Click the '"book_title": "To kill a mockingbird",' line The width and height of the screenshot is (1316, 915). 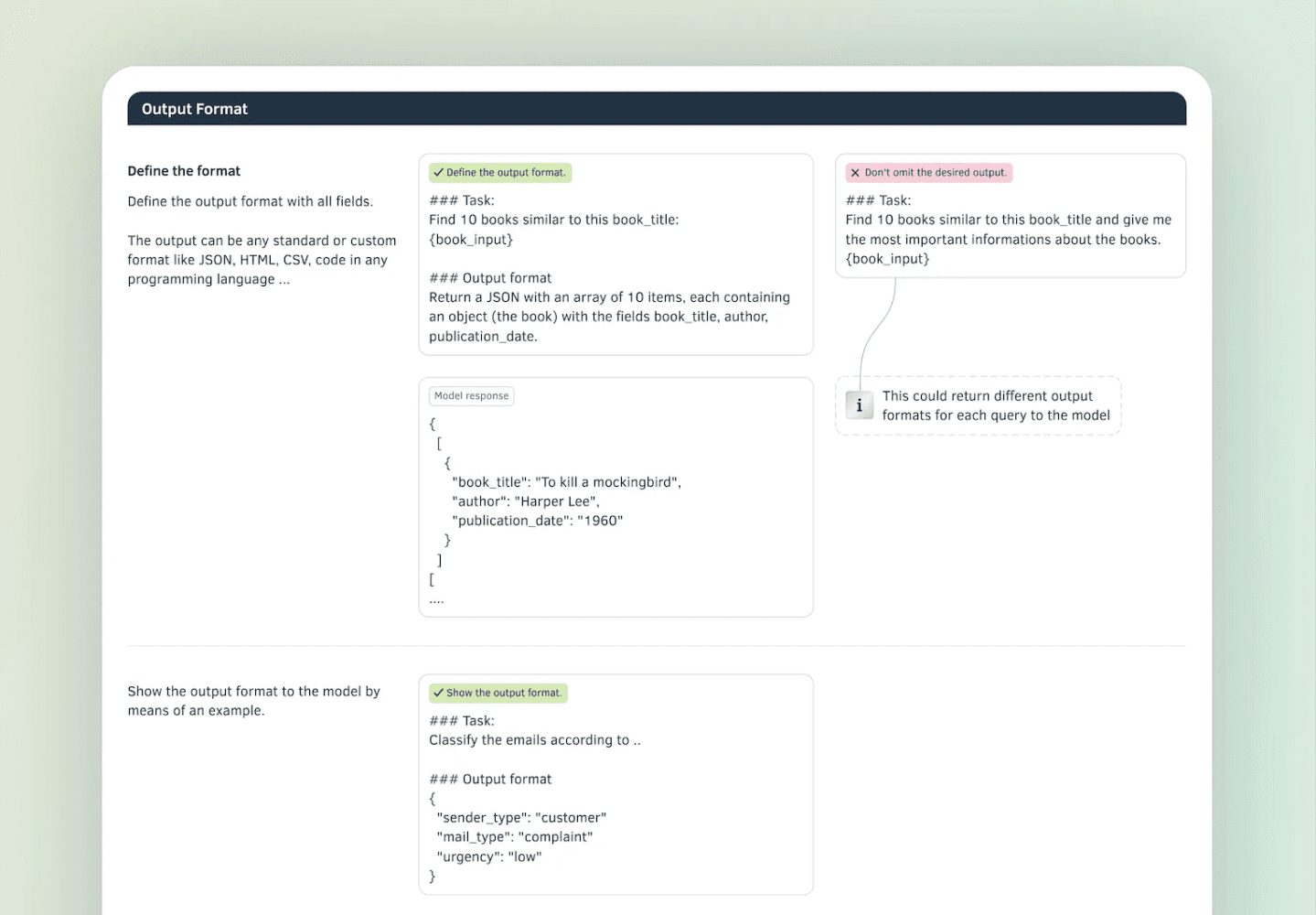pyautogui.click(x=567, y=482)
